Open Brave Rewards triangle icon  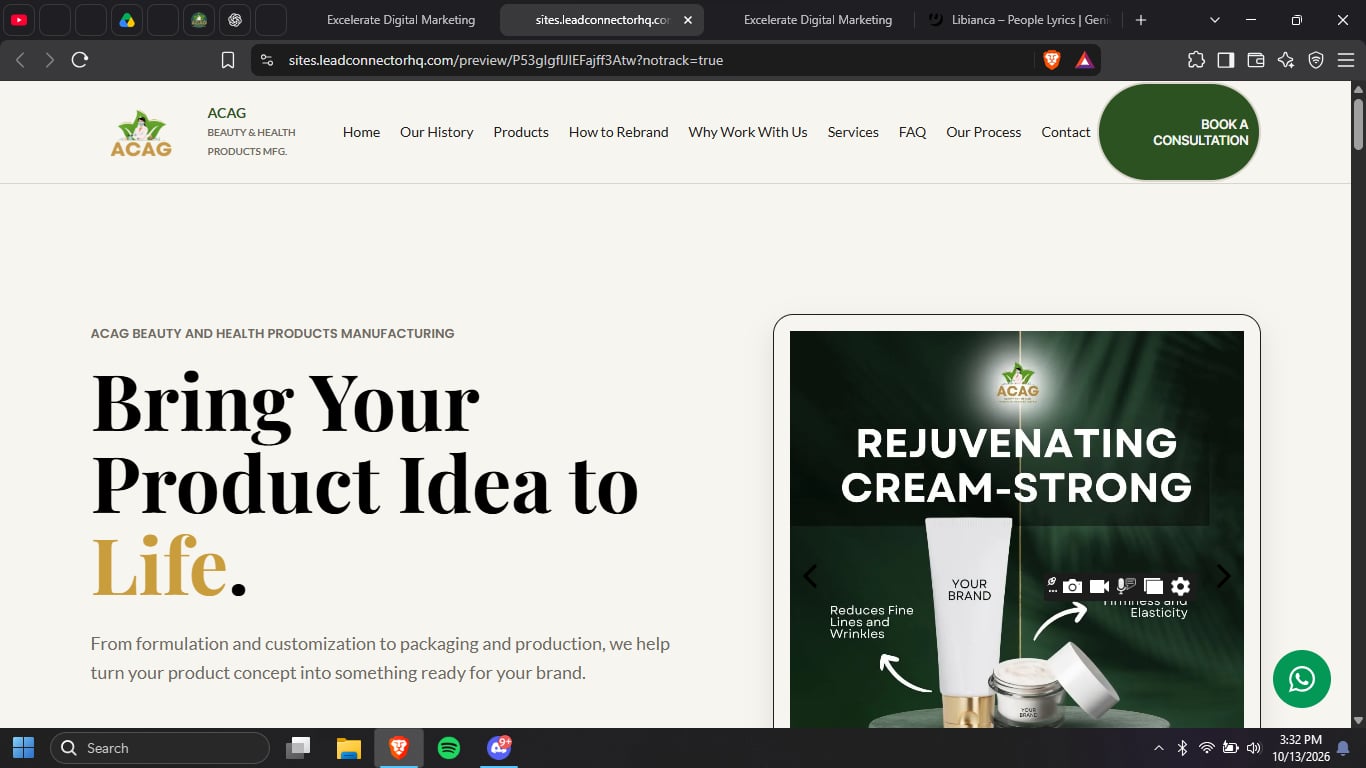point(1085,60)
